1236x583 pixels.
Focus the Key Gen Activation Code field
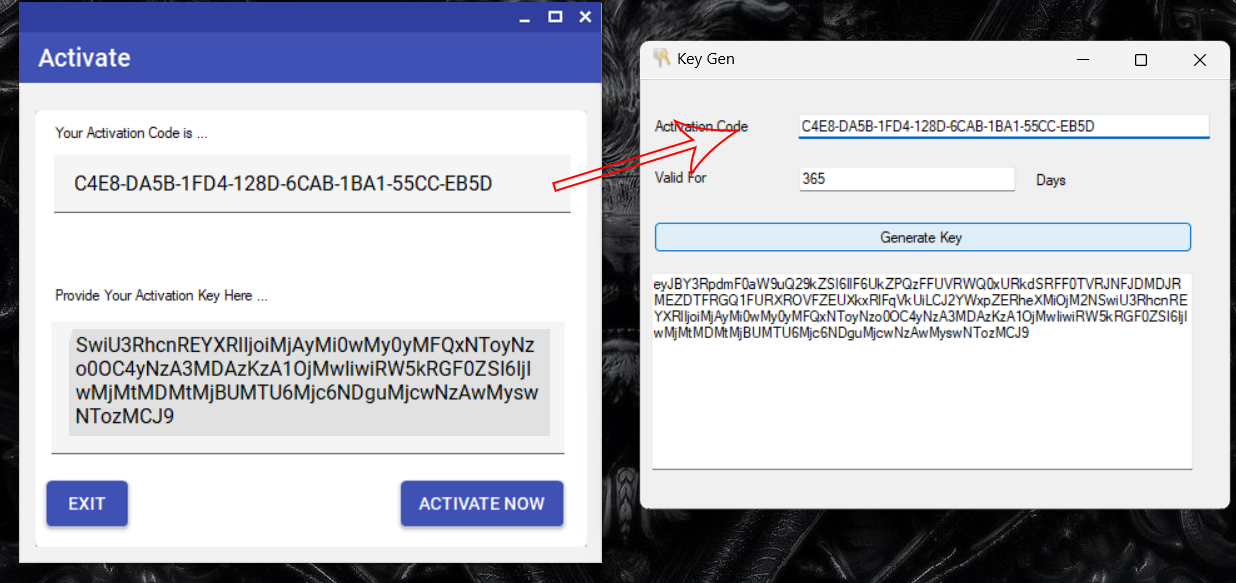tap(1004, 127)
